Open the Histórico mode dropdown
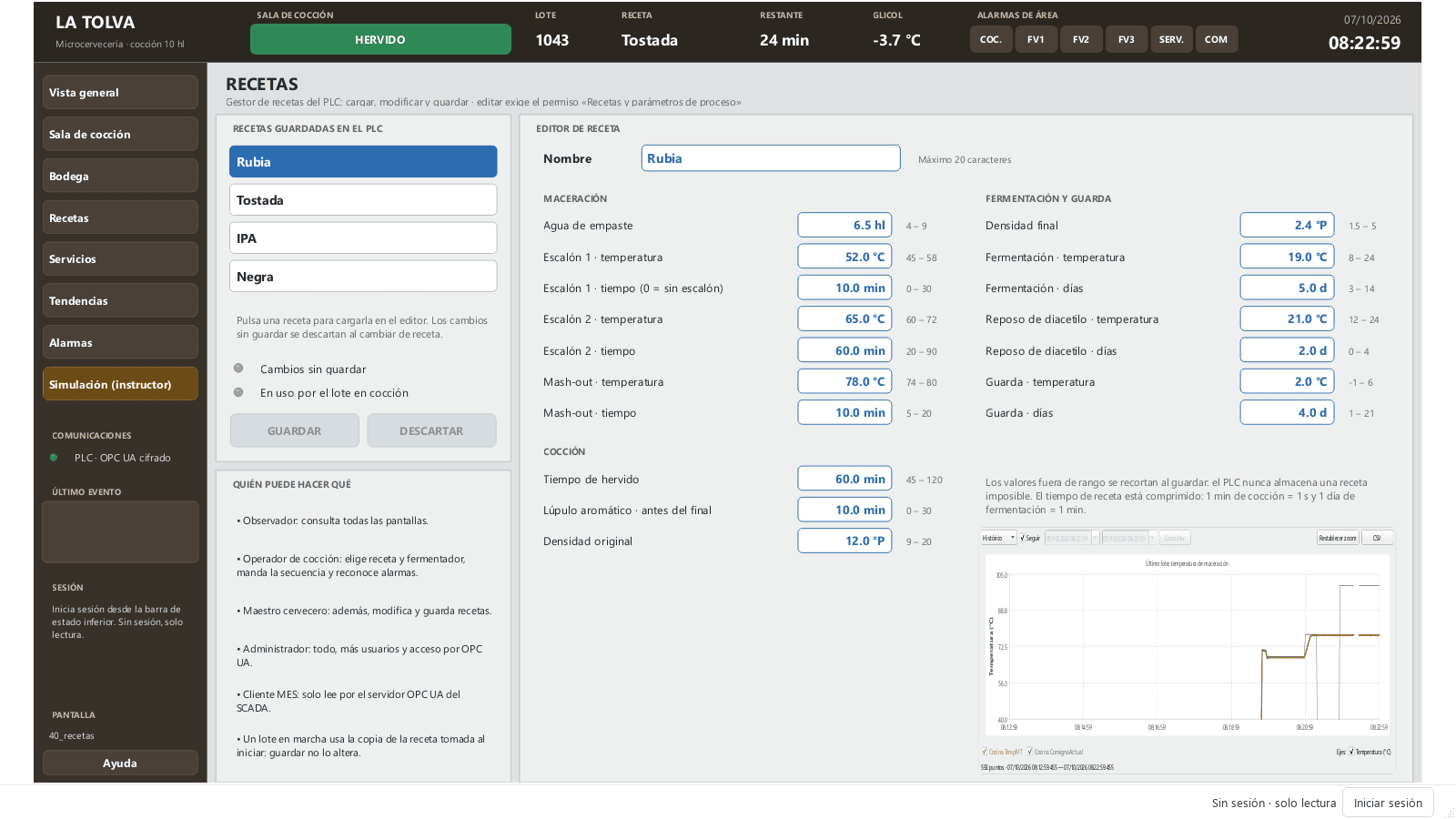 click(x=998, y=538)
